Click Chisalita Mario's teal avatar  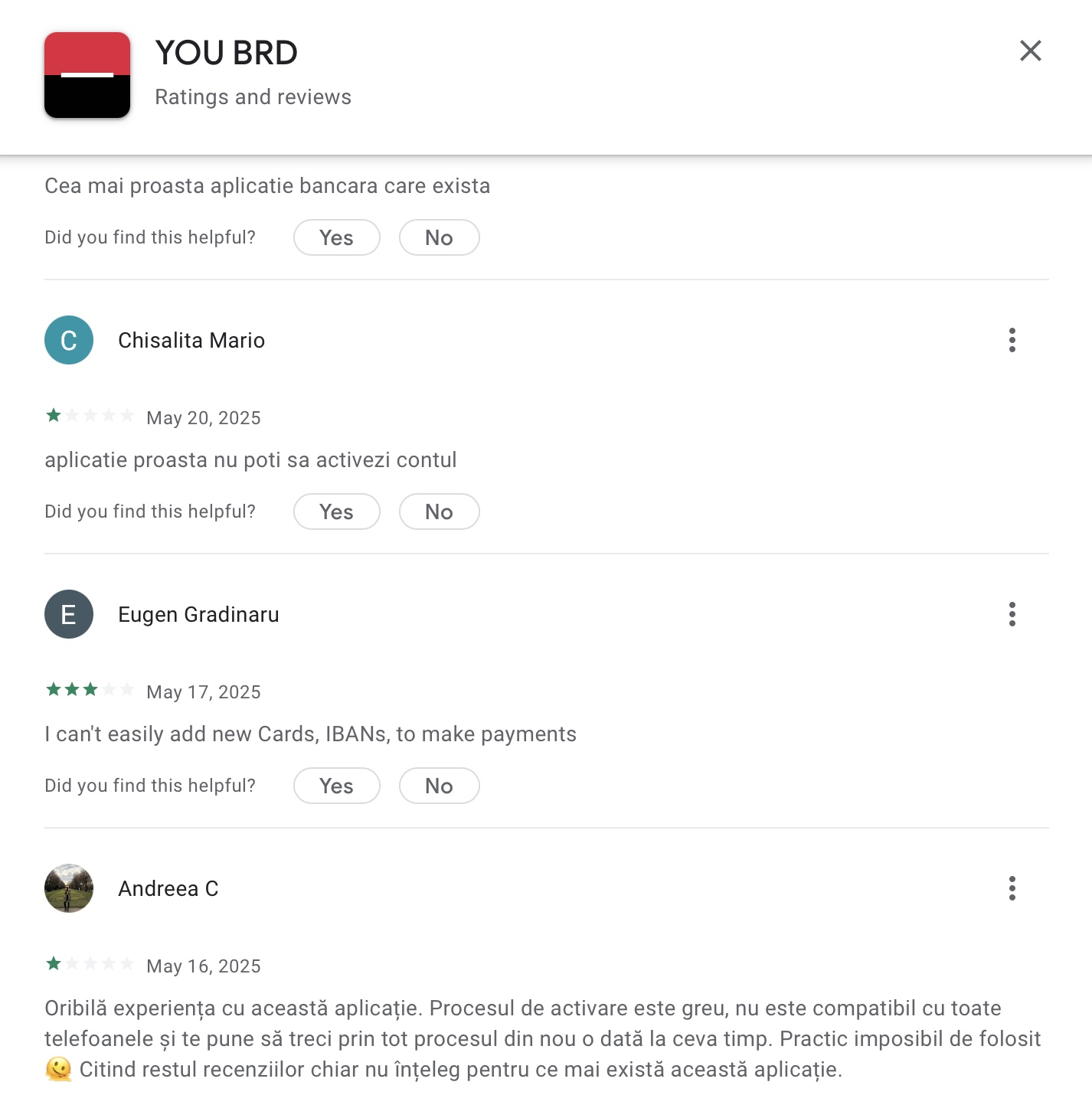69,340
